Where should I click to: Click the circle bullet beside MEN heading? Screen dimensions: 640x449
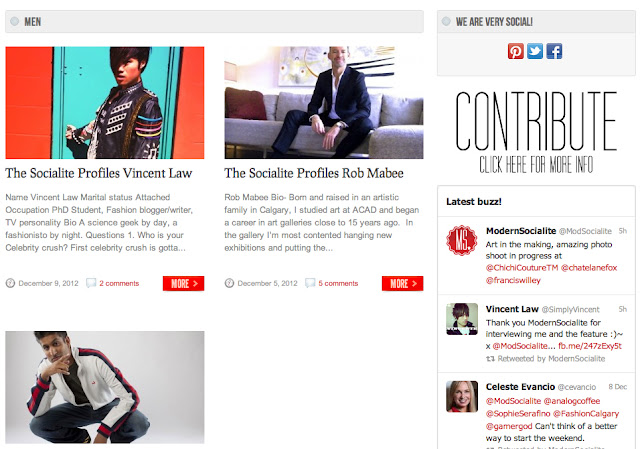coord(15,21)
